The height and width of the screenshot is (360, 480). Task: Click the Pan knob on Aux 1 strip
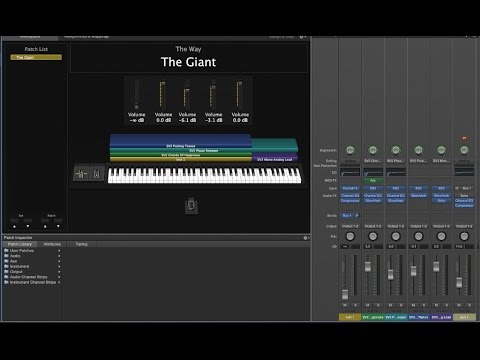click(464, 236)
